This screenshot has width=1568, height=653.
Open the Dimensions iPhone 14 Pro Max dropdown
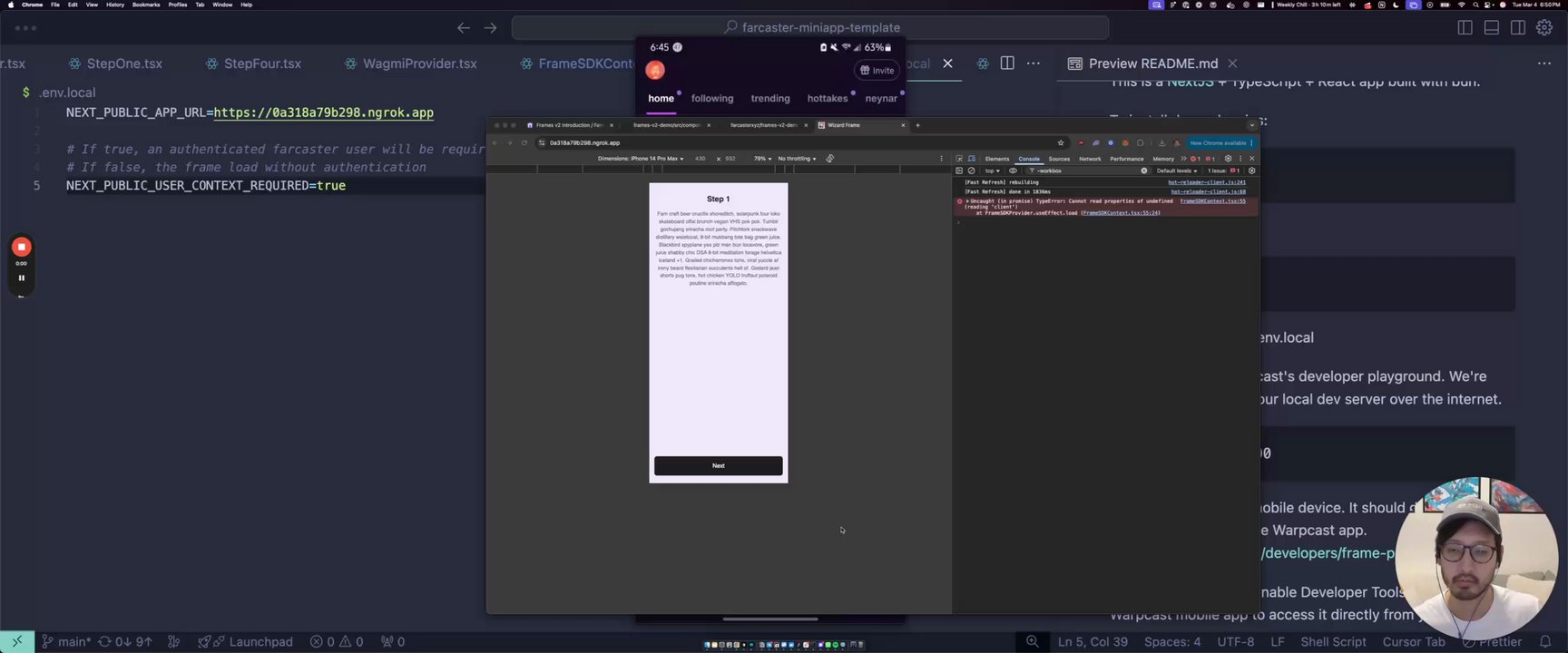point(641,159)
